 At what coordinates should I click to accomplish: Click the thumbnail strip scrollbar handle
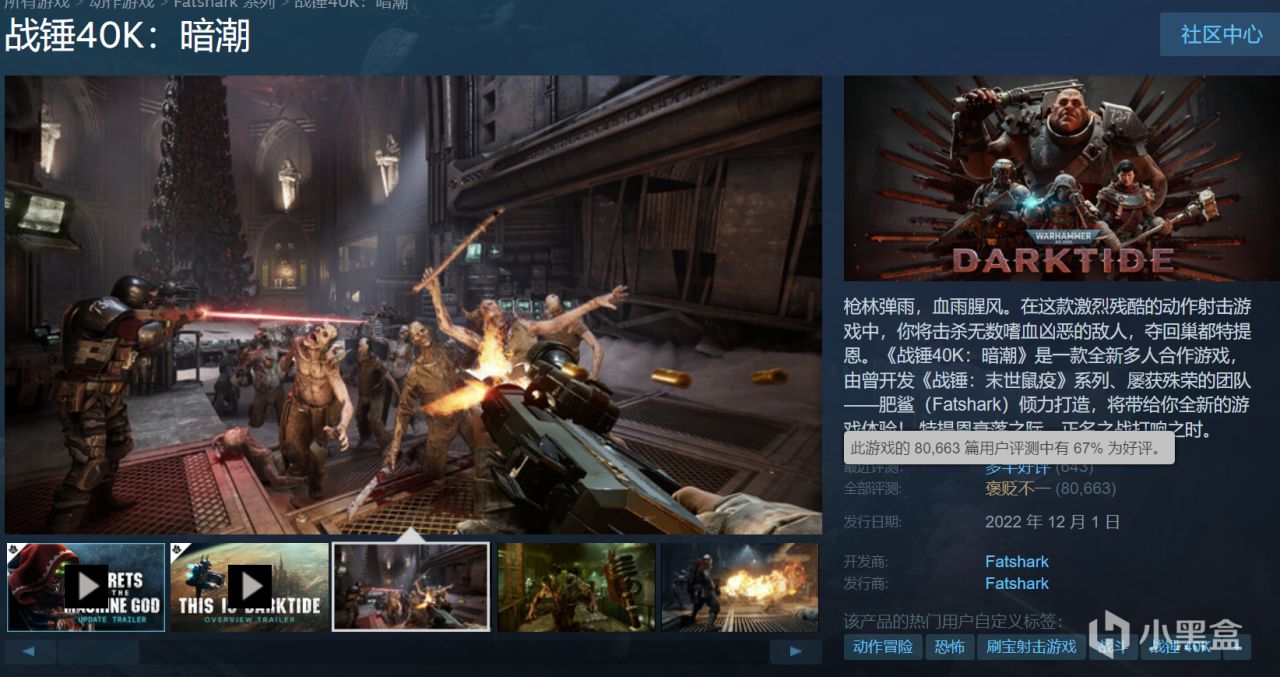(x=98, y=651)
